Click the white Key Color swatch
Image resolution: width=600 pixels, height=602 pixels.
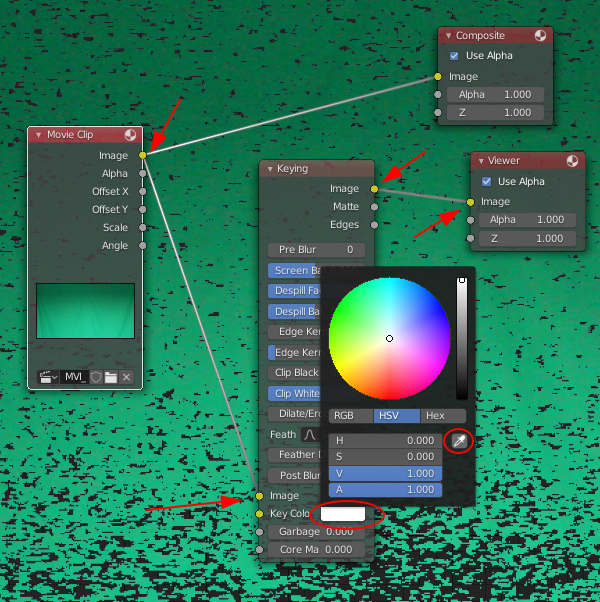click(343, 513)
